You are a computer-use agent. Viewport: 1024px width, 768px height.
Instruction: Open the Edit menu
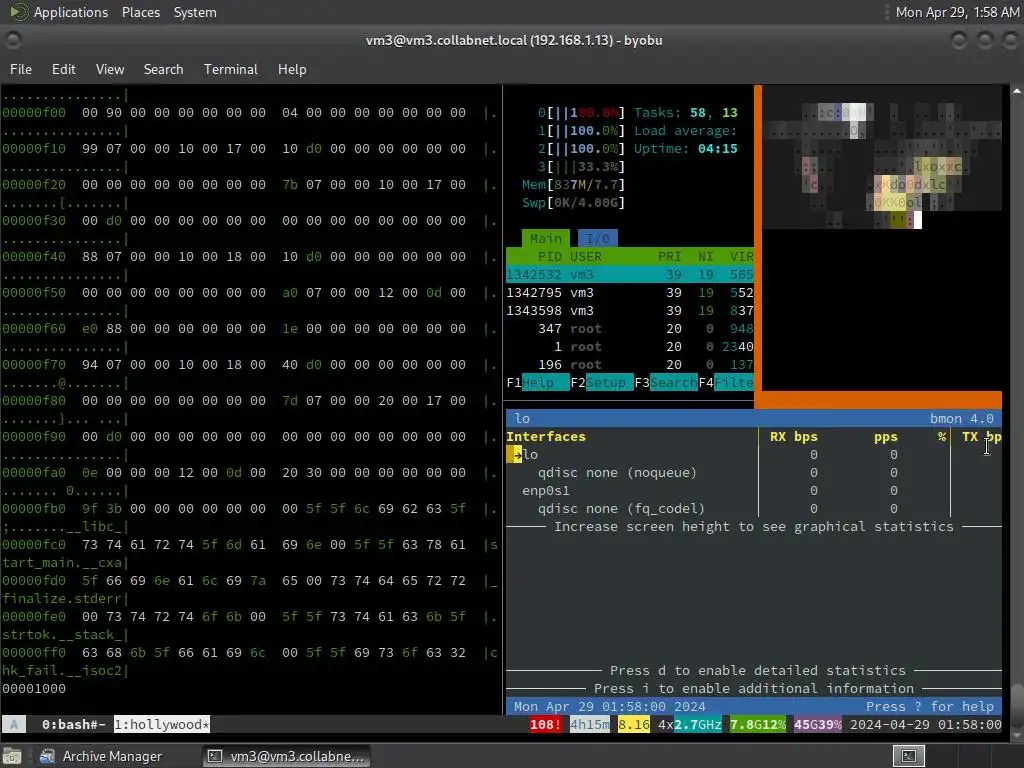[x=63, y=69]
